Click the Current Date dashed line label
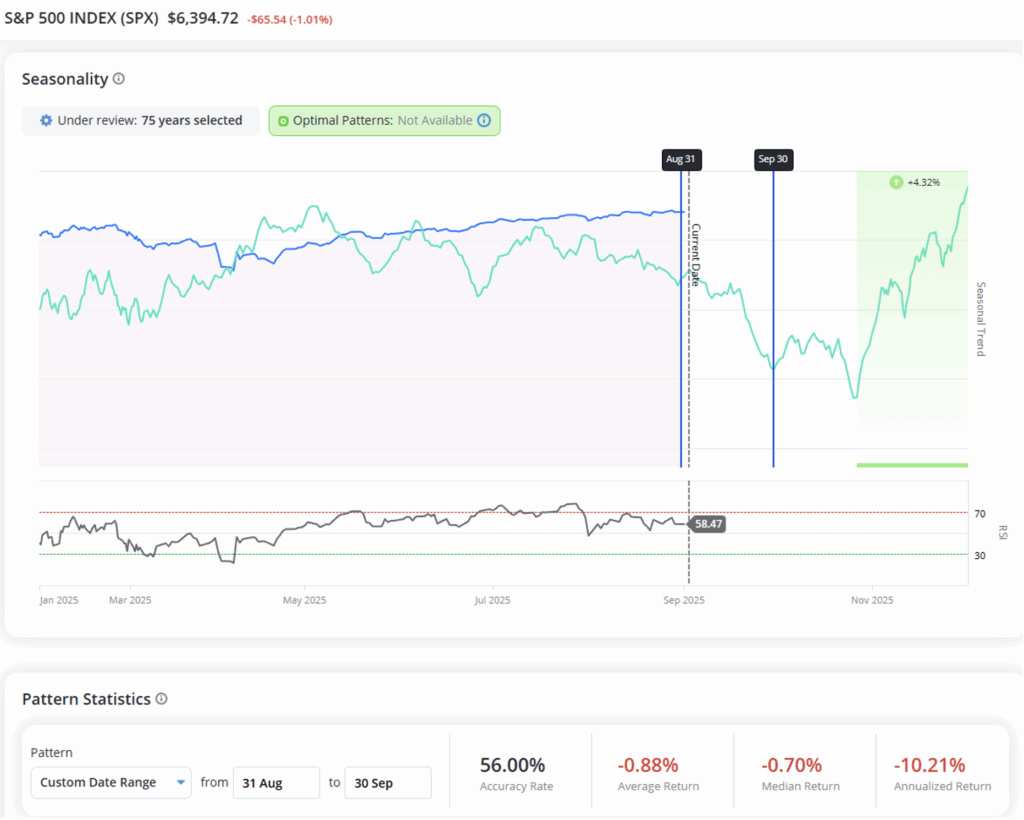Screen dimensions: 1024x820 (x=696, y=255)
